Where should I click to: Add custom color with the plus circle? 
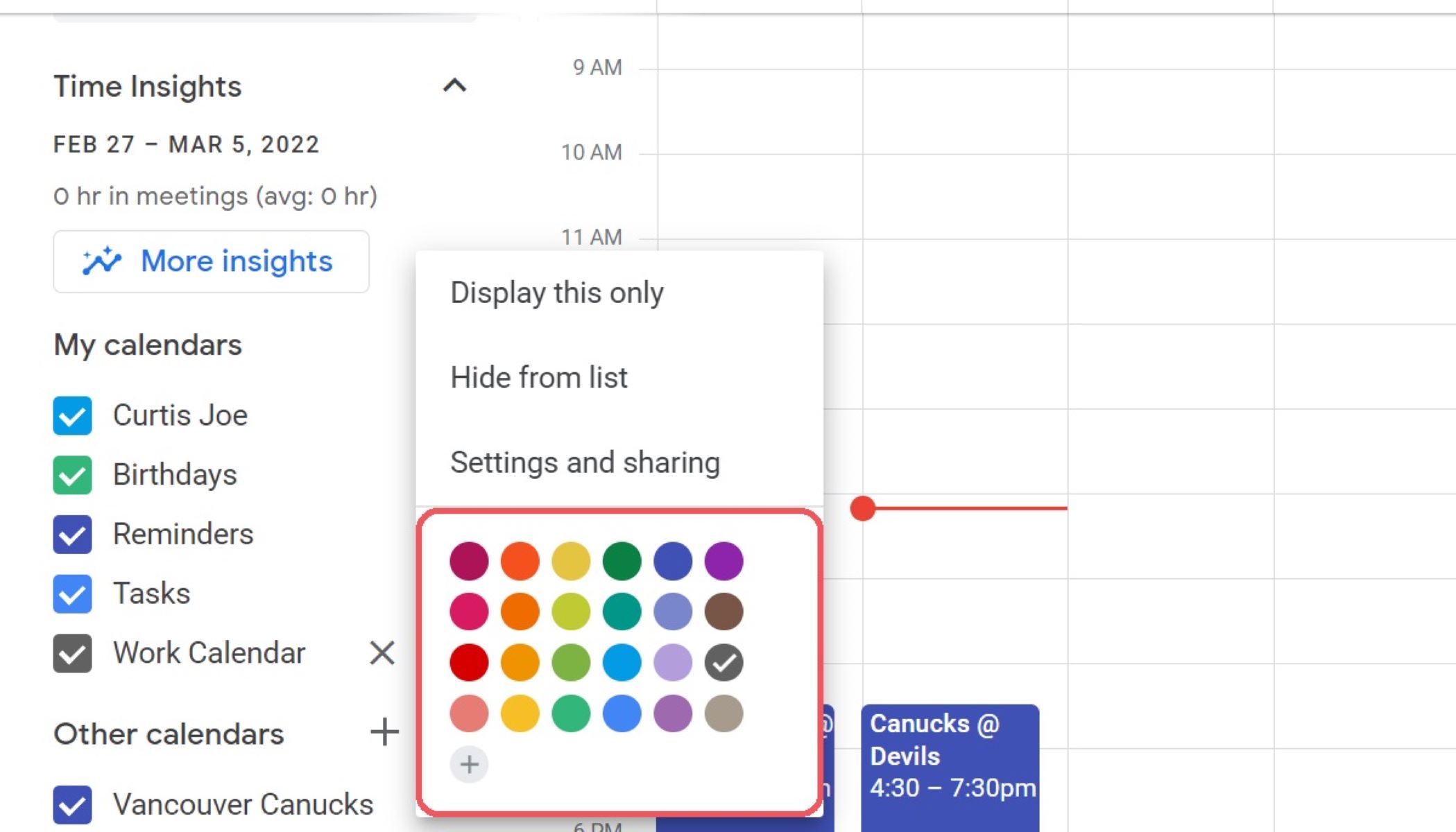point(469,764)
